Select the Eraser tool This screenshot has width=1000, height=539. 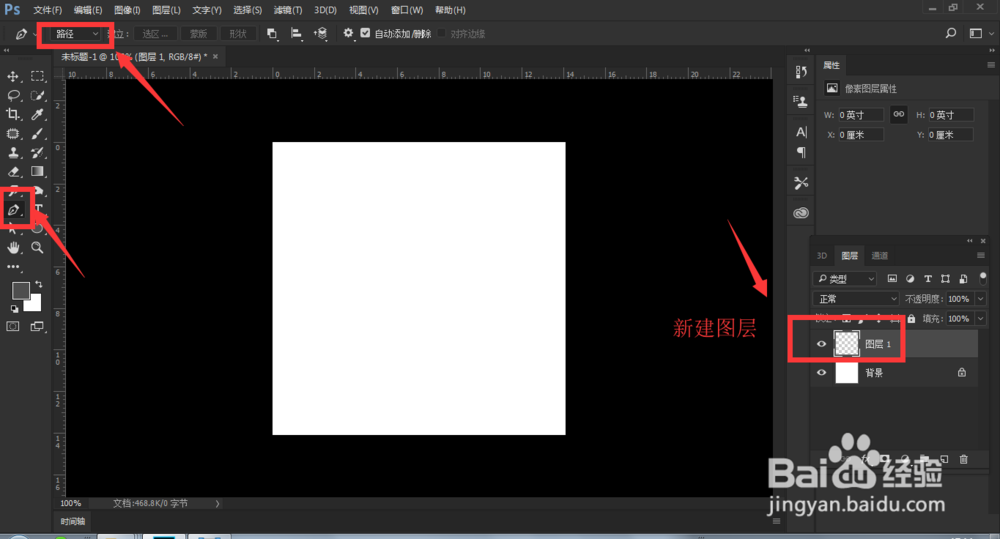coord(13,172)
